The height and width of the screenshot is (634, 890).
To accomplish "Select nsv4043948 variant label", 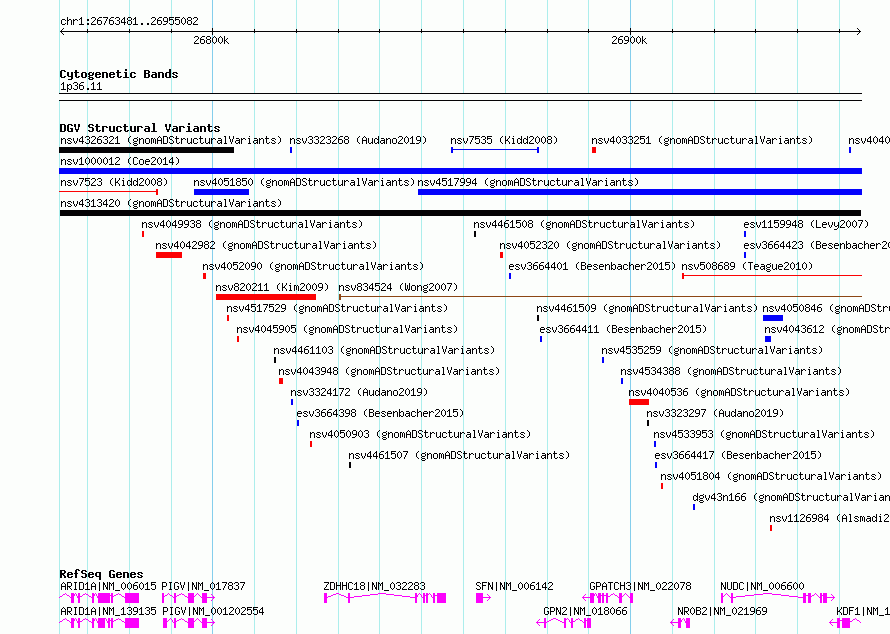I will pyautogui.click(x=389, y=371).
